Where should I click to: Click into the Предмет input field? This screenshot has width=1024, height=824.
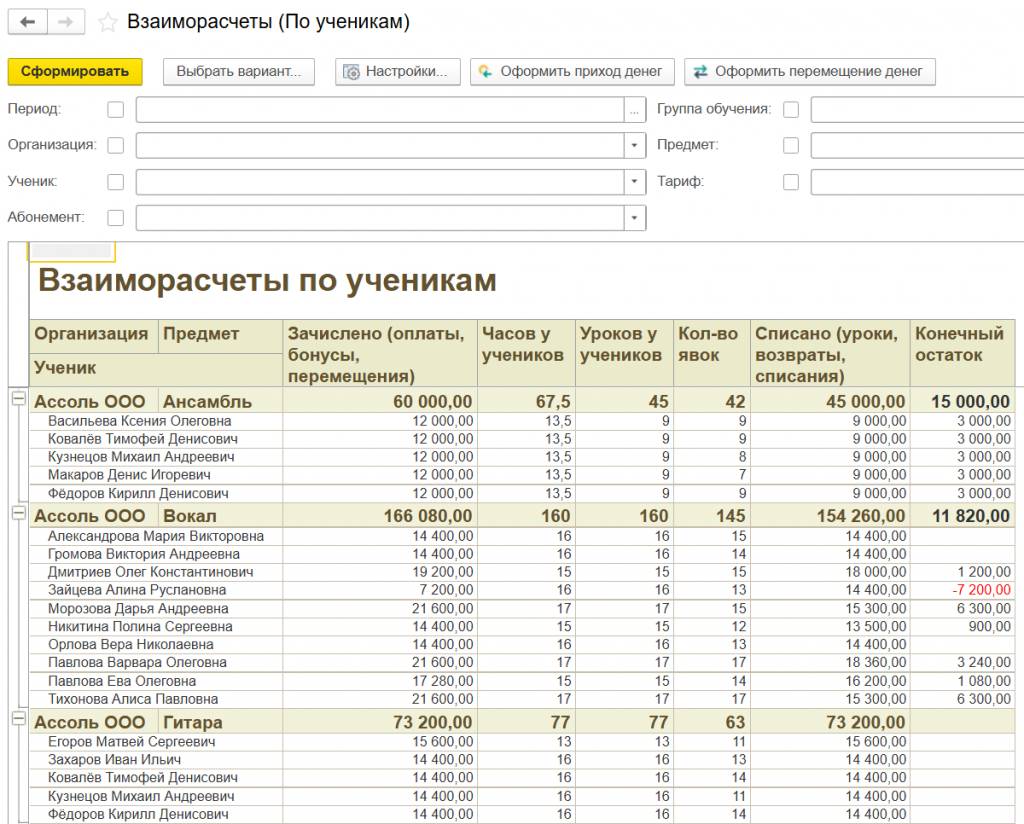tap(917, 146)
